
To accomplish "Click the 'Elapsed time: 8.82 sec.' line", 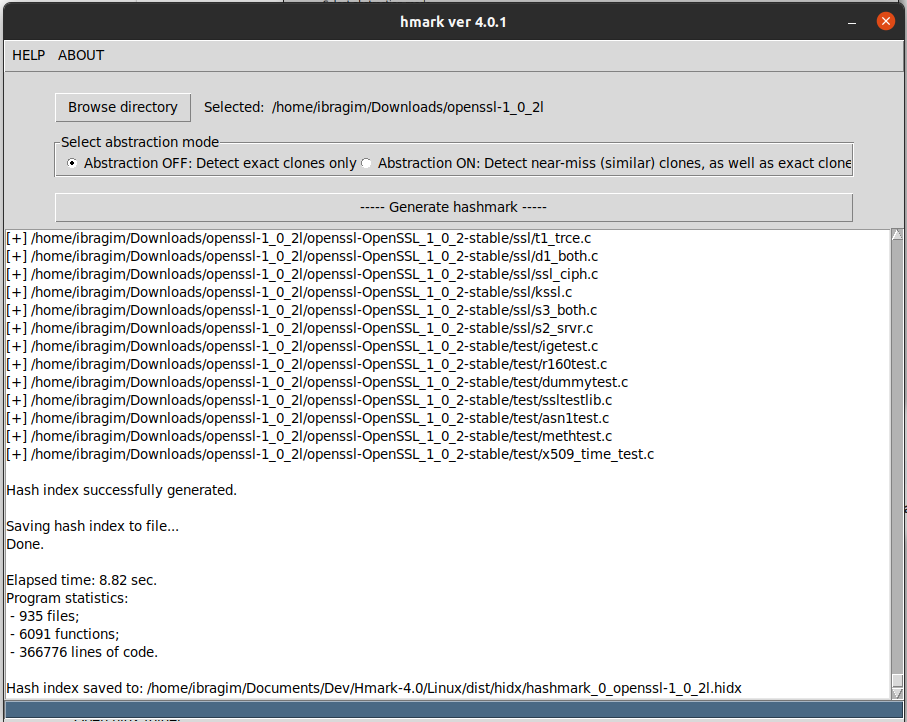I will click(82, 580).
